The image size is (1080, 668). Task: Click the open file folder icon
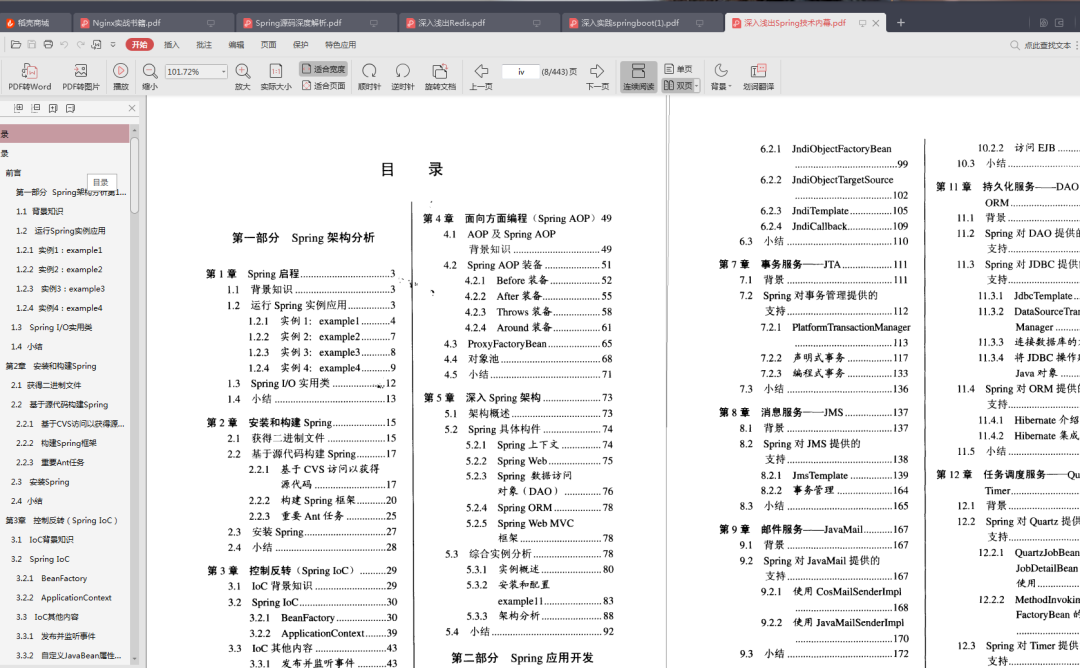[15, 45]
